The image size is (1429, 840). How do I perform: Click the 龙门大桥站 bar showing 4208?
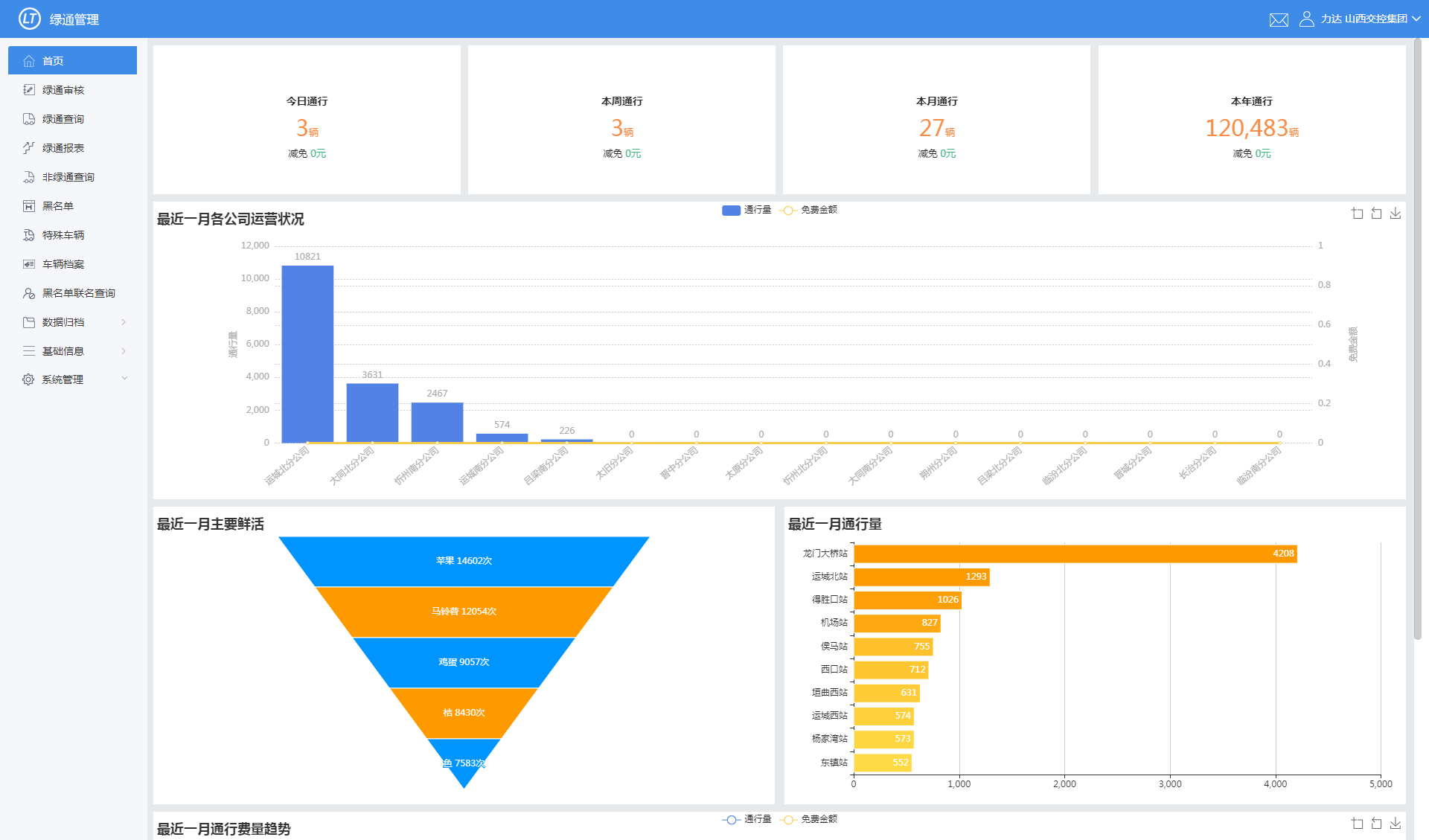click(x=1075, y=554)
